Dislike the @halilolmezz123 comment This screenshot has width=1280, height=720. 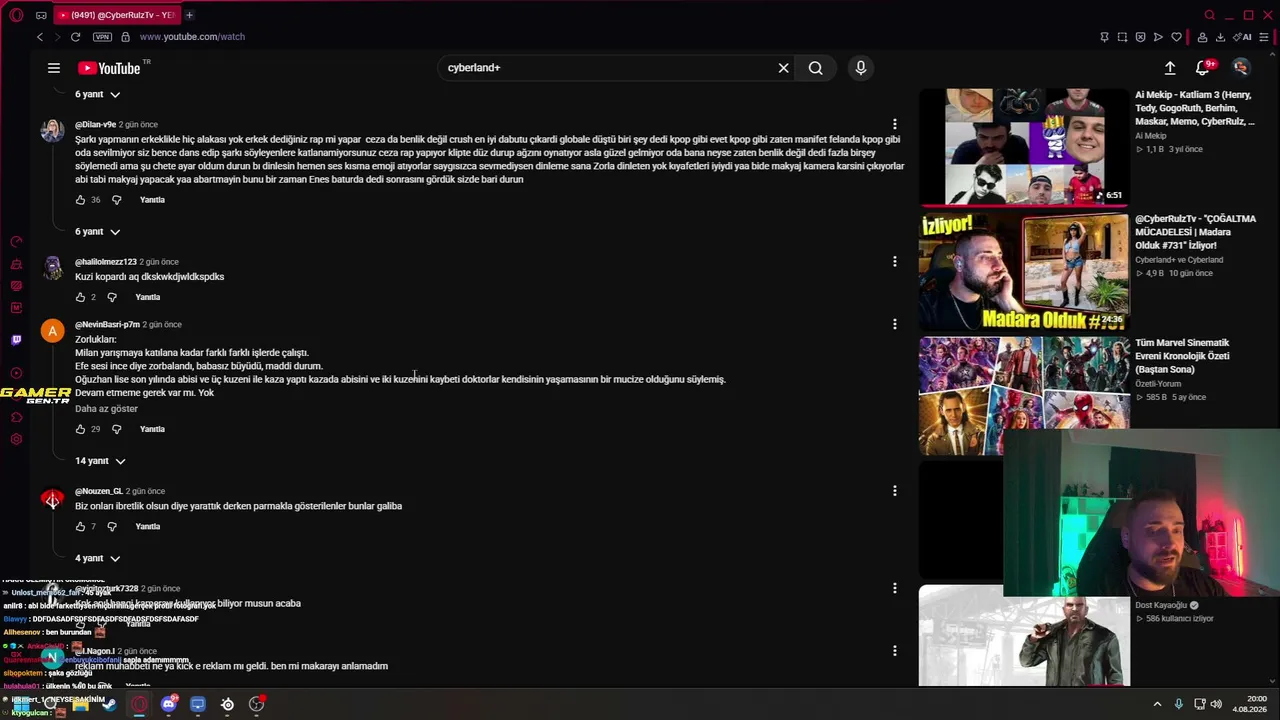112,297
